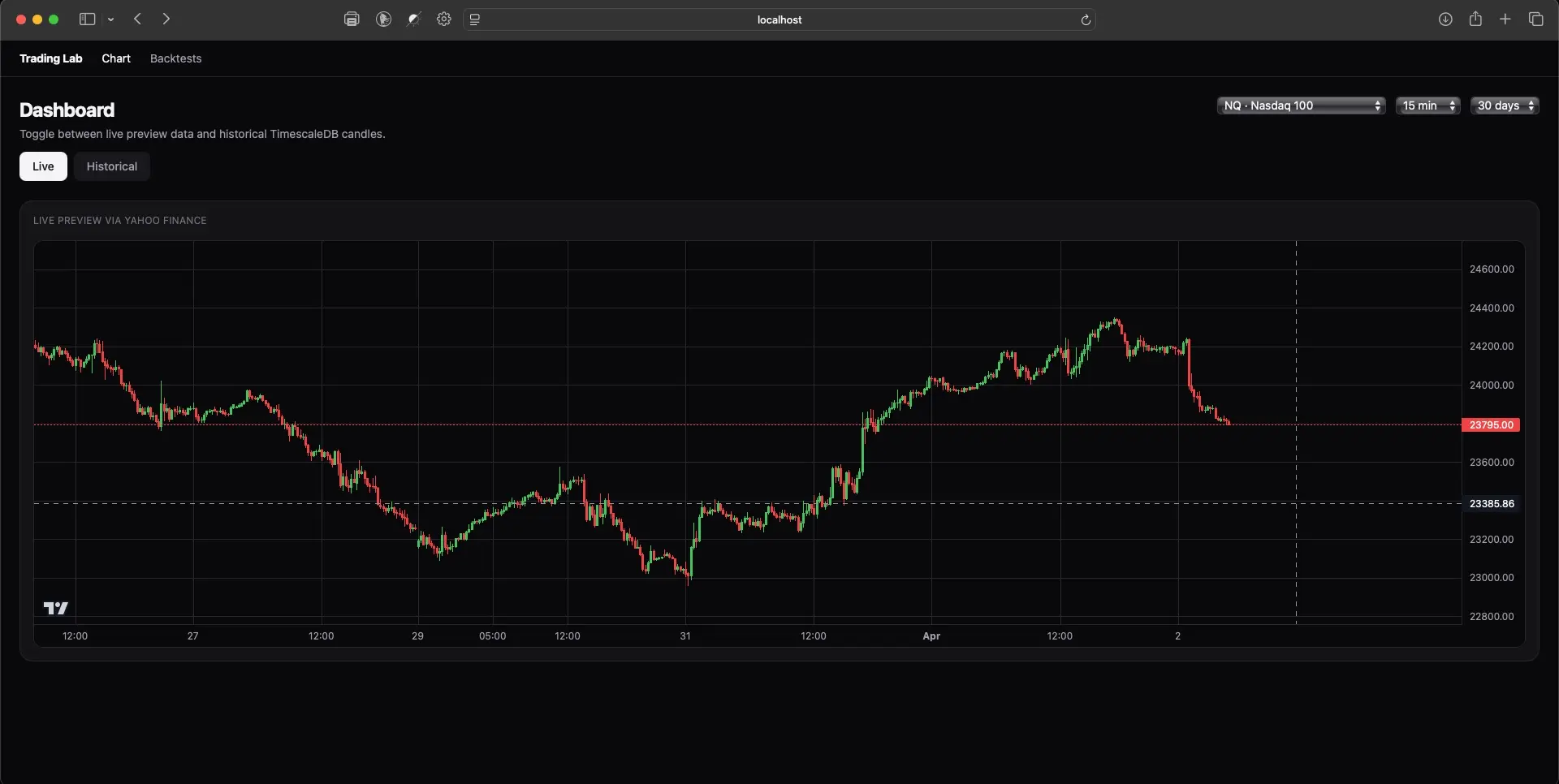Activate Reader view icon in address bar

click(x=475, y=19)
